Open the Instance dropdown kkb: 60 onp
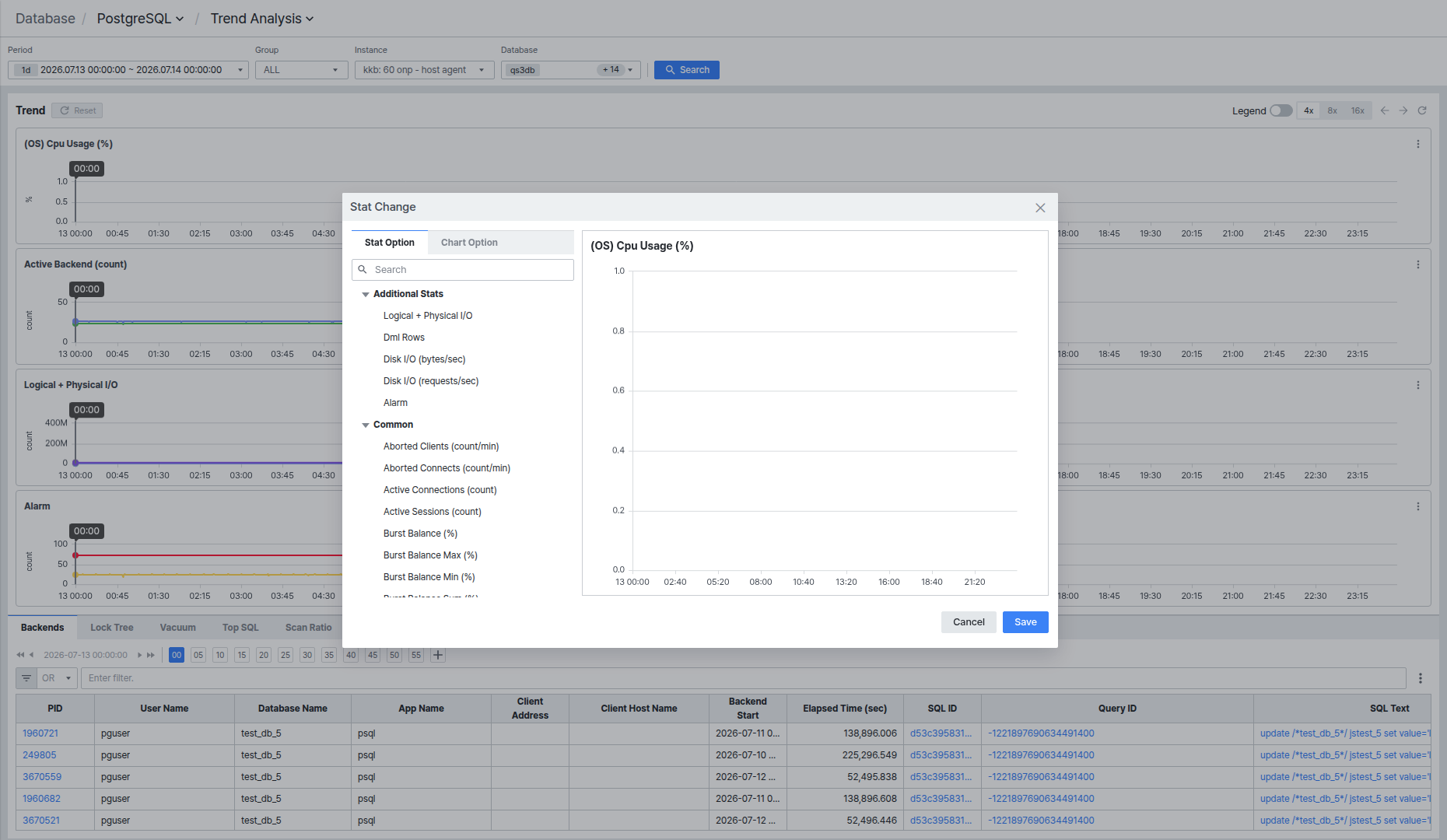 pos(424,70)
